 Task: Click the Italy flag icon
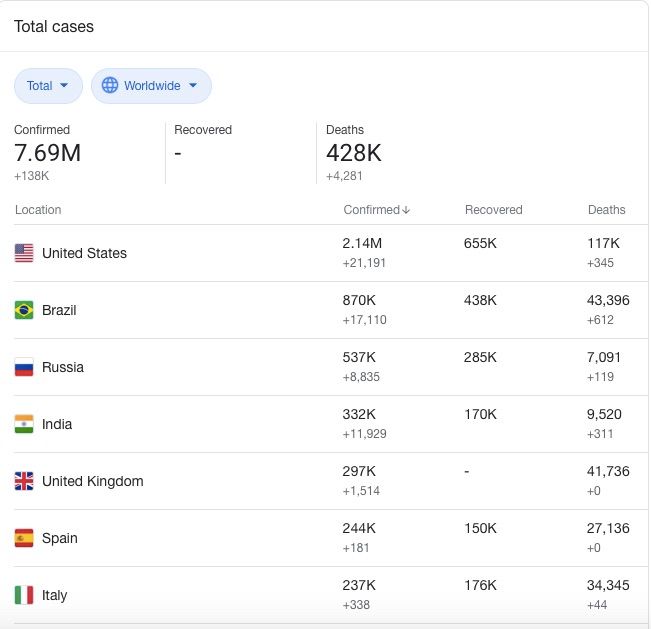pyautogui.click(x=24, y=595)
